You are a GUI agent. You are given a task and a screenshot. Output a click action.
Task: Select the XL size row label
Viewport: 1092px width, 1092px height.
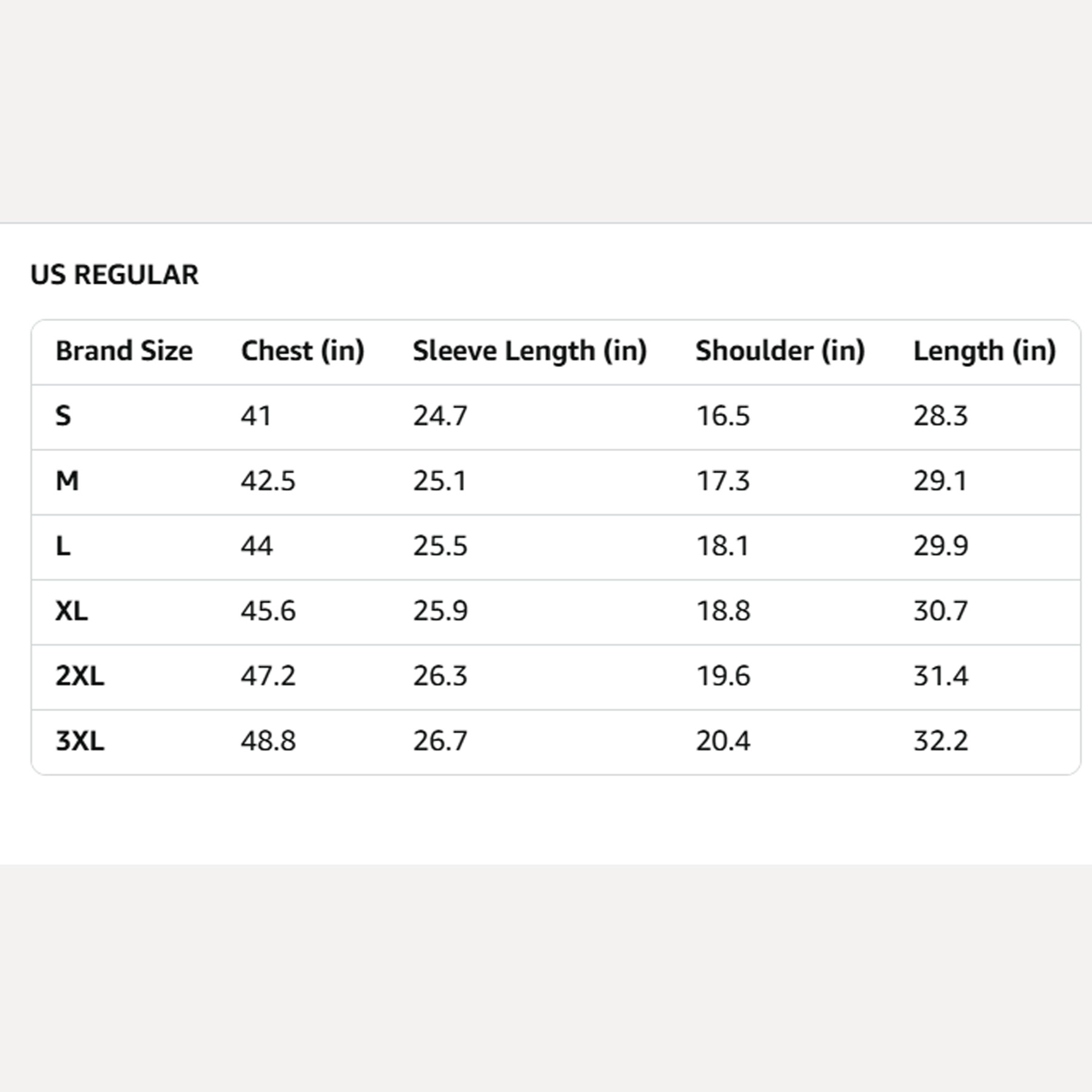click(x=72, y=611)
